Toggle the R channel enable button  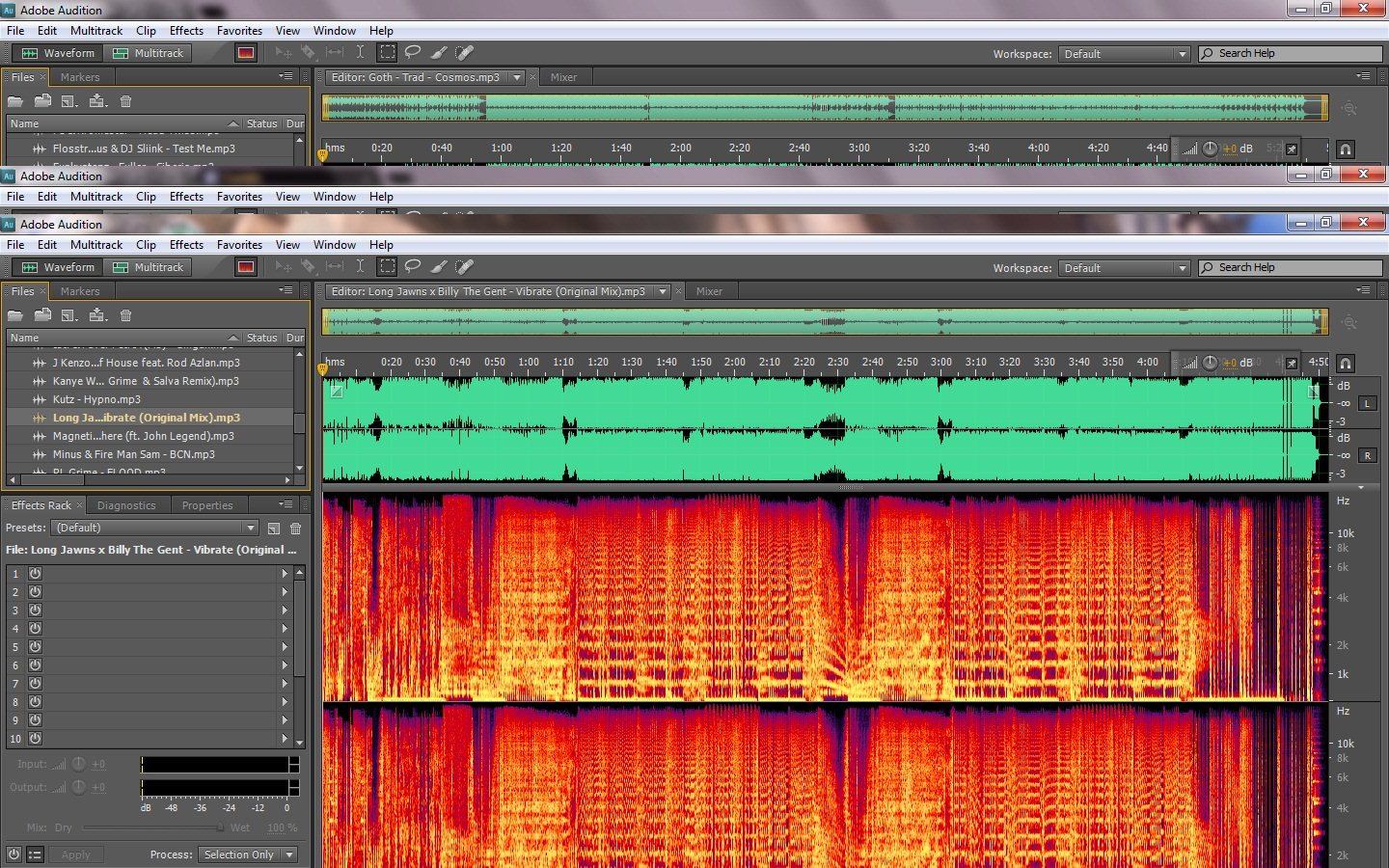click(1367, 455)
